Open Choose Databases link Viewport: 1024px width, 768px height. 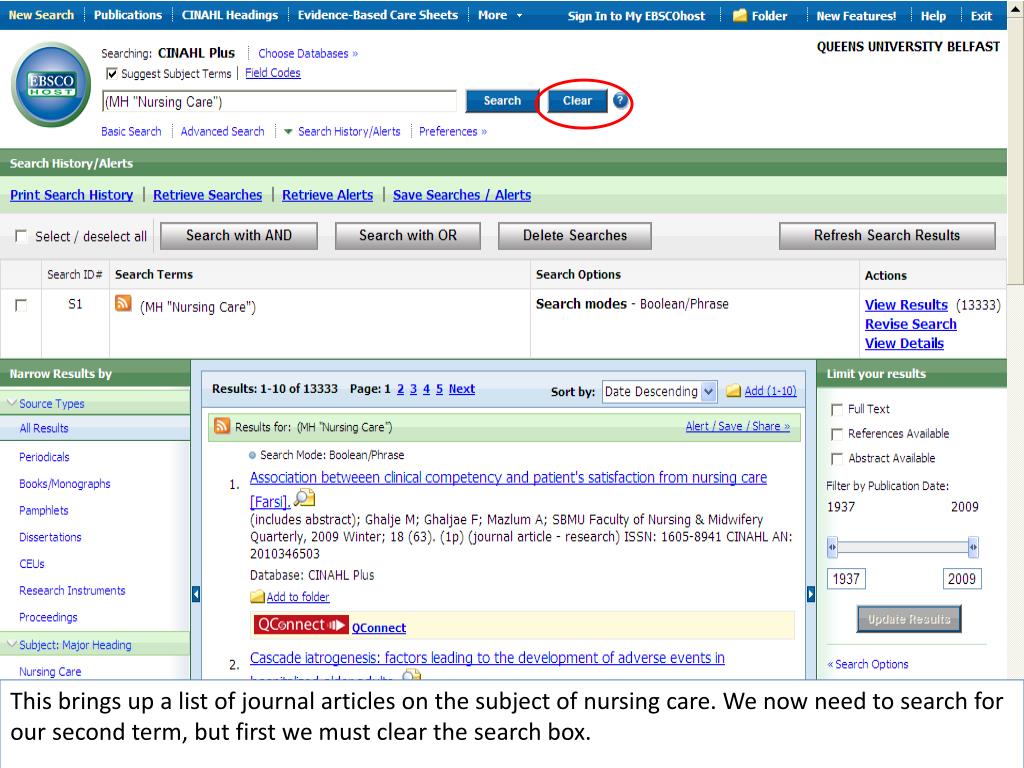tap(308, 54)
